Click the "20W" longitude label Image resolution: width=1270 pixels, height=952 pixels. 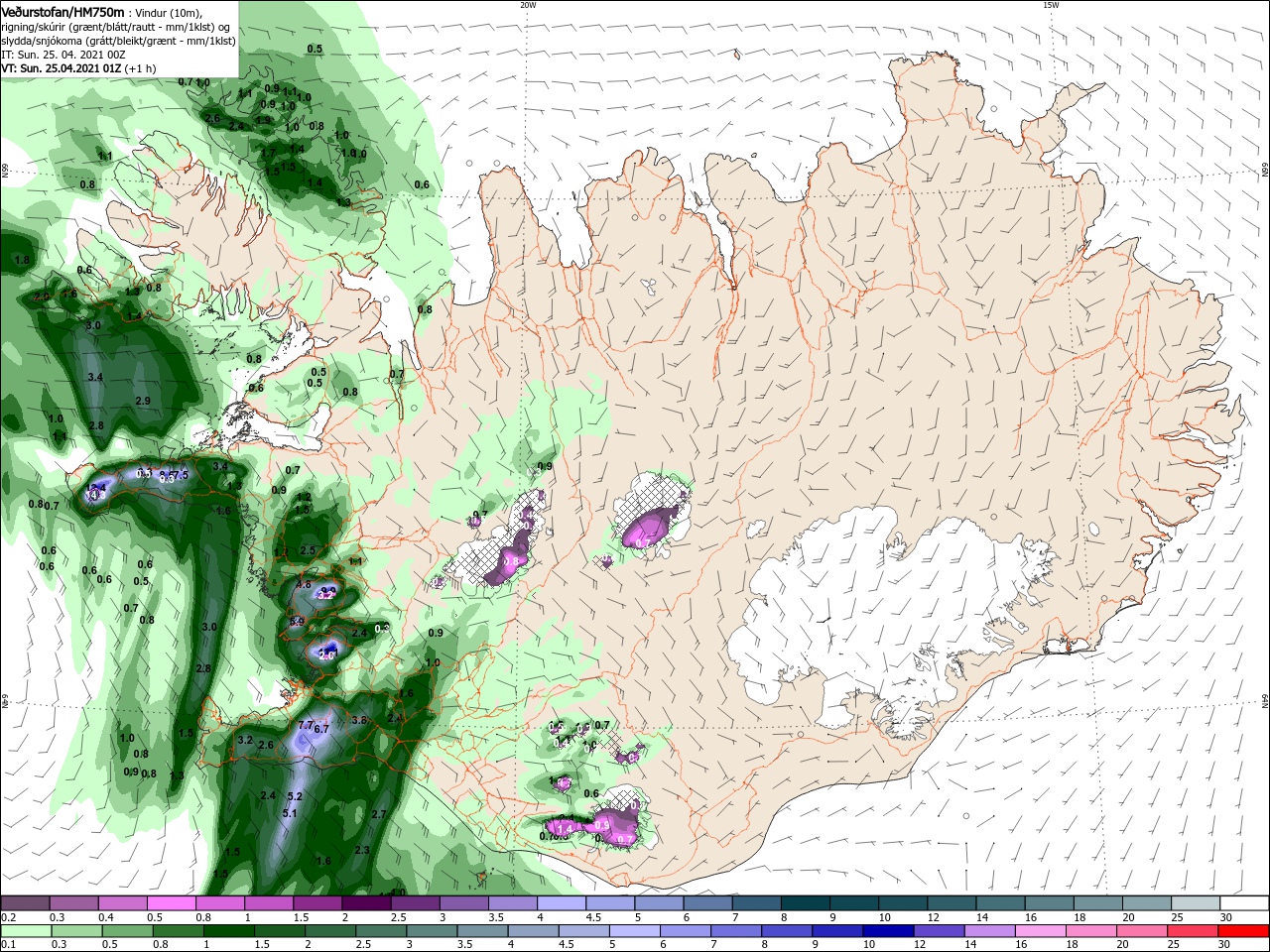tap(528, 5)
